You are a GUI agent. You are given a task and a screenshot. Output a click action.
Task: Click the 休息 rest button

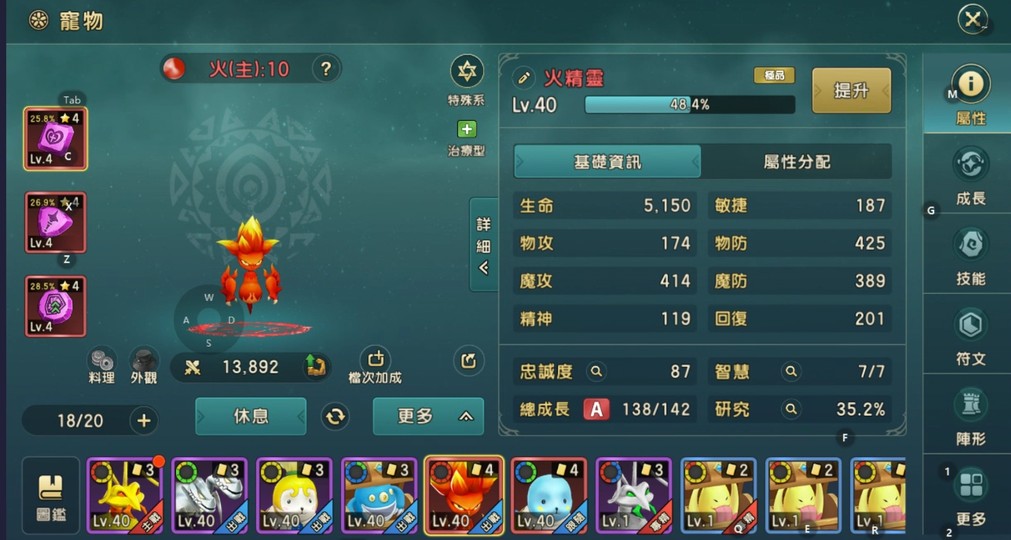251,416
